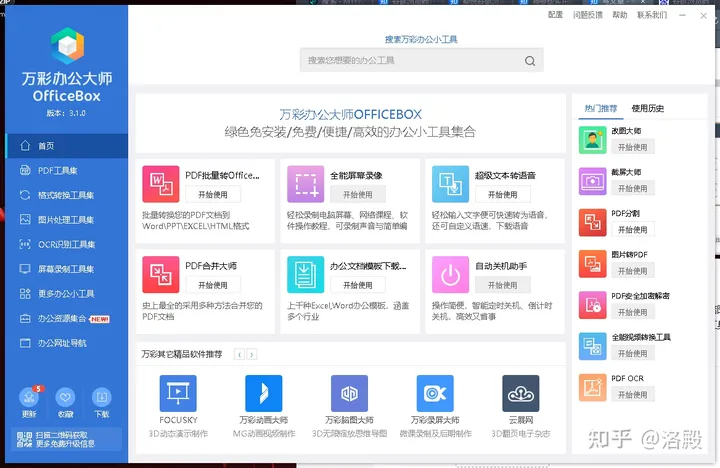Open PDF工具集 in sidebar
Screen dimensions: 720x468
point(67,170)
